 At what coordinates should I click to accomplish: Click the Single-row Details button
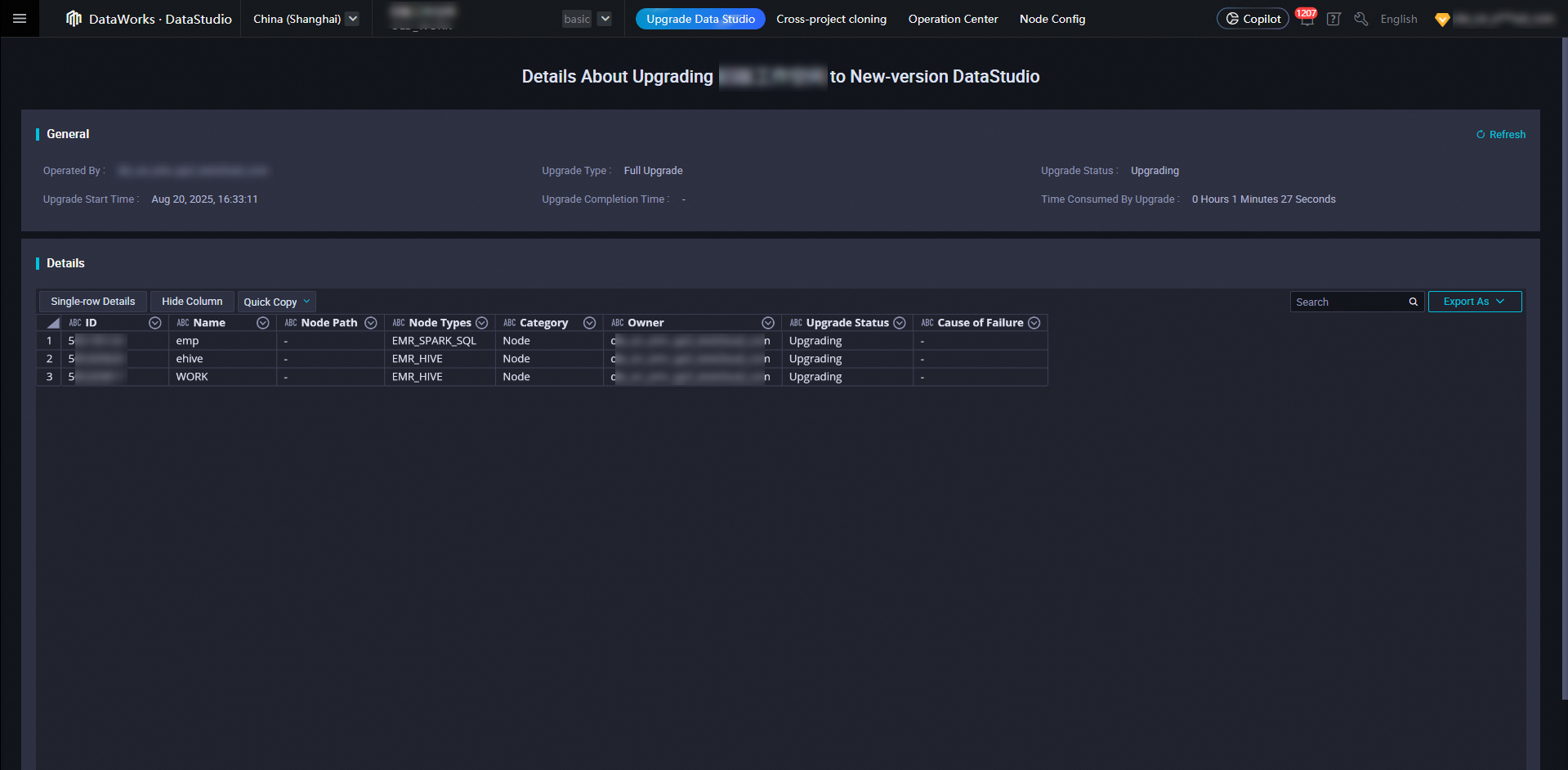click(x=93, y=302)
